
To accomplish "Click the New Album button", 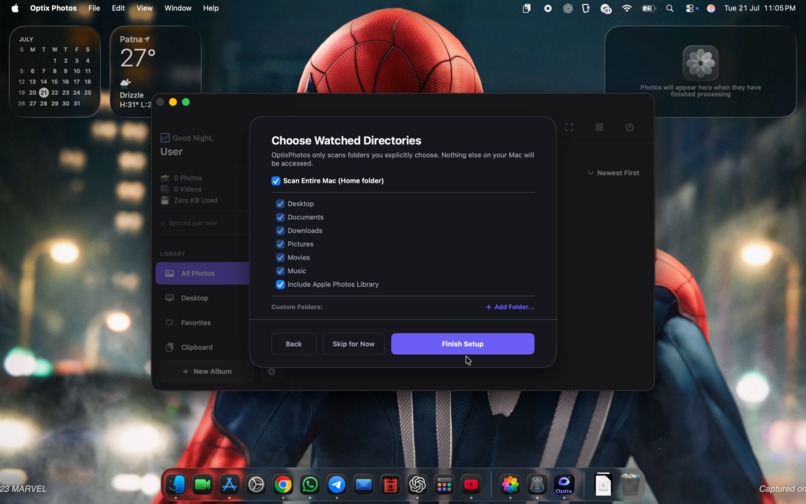I will point(207,371).
